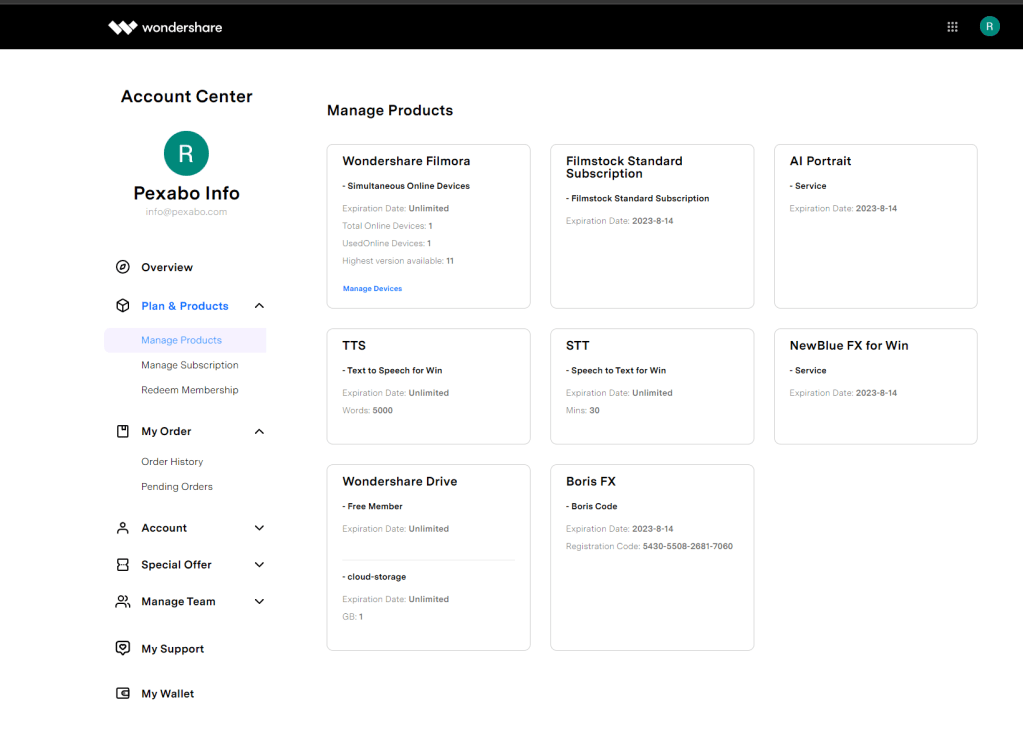The height and width of the screenshot is (738, 1023).
Task: Click 'Simultaneous Online Devices' text
Action: 408,186
